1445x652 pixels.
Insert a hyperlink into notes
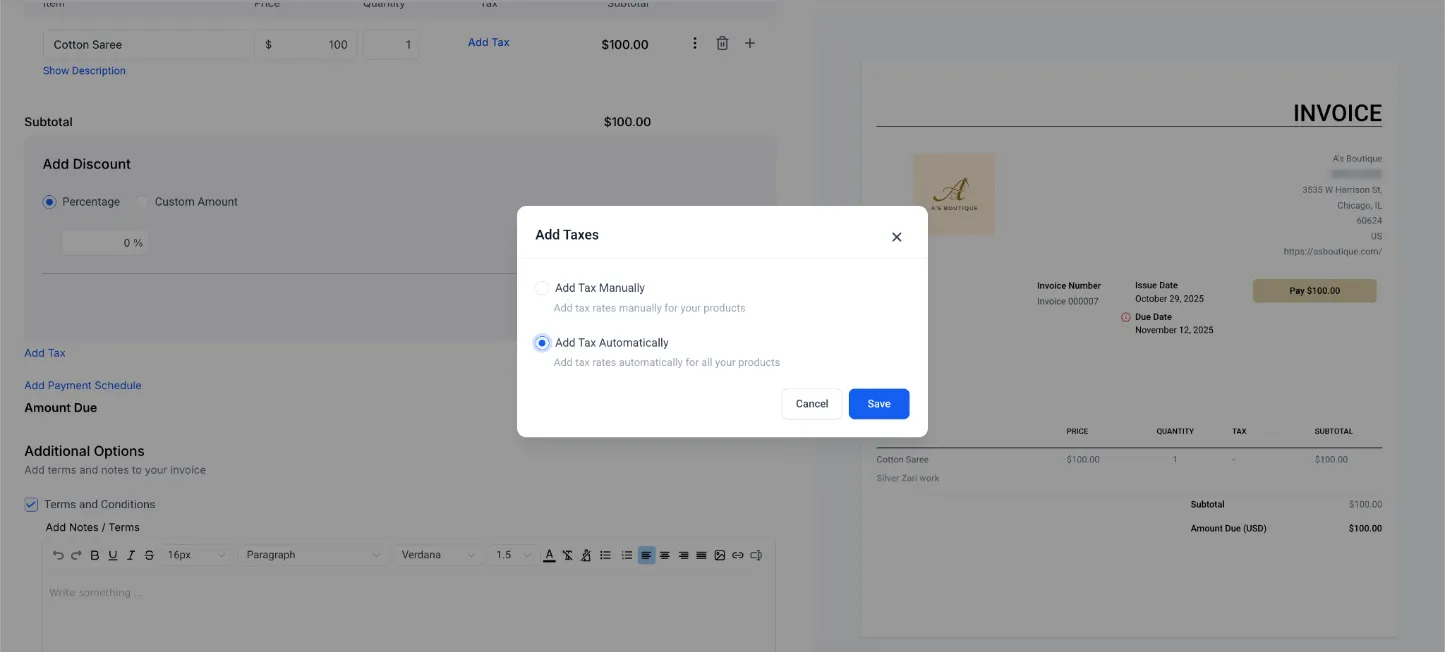[x=737, y=555]
